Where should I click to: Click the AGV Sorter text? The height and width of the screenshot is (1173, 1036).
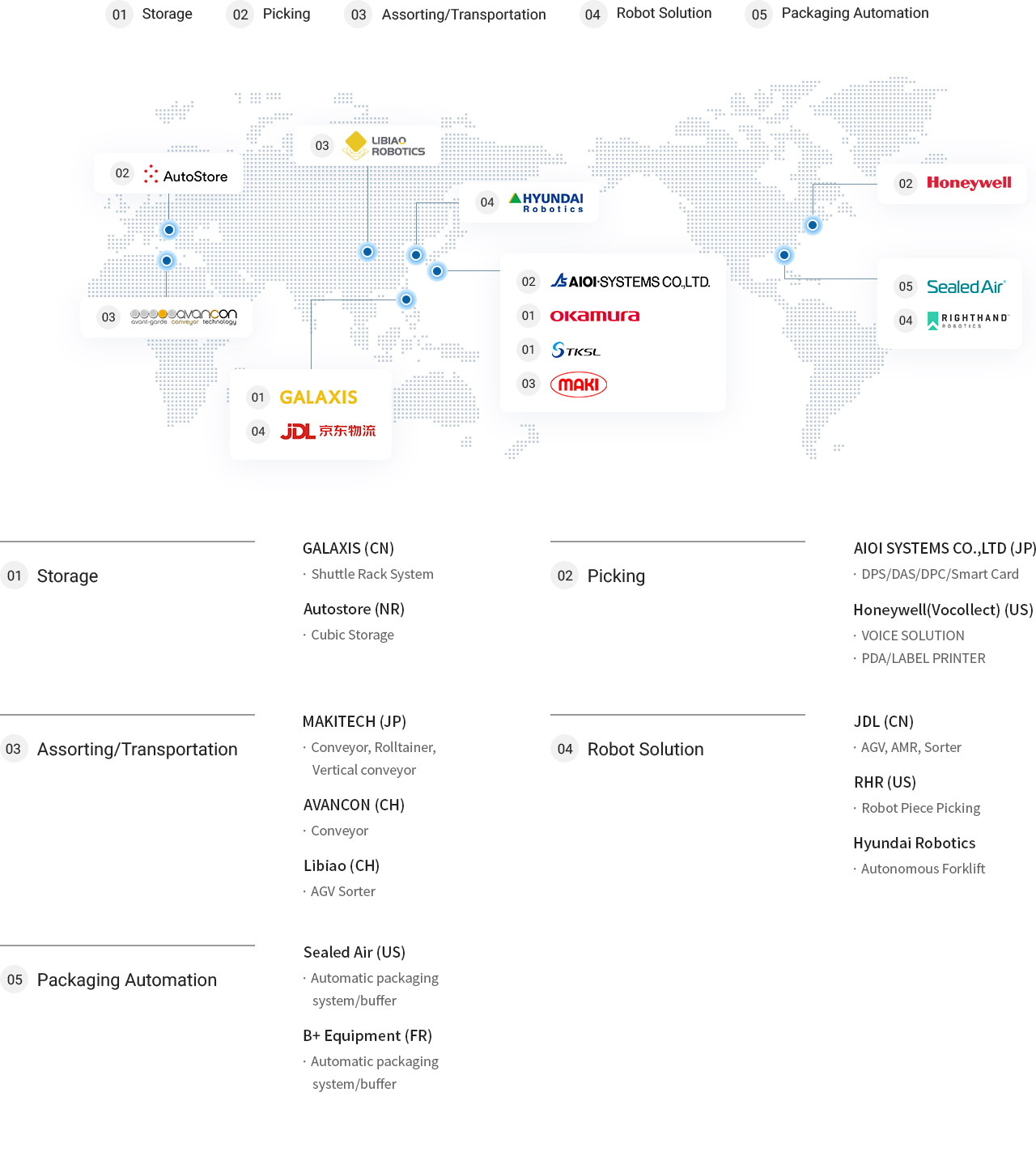343,891
